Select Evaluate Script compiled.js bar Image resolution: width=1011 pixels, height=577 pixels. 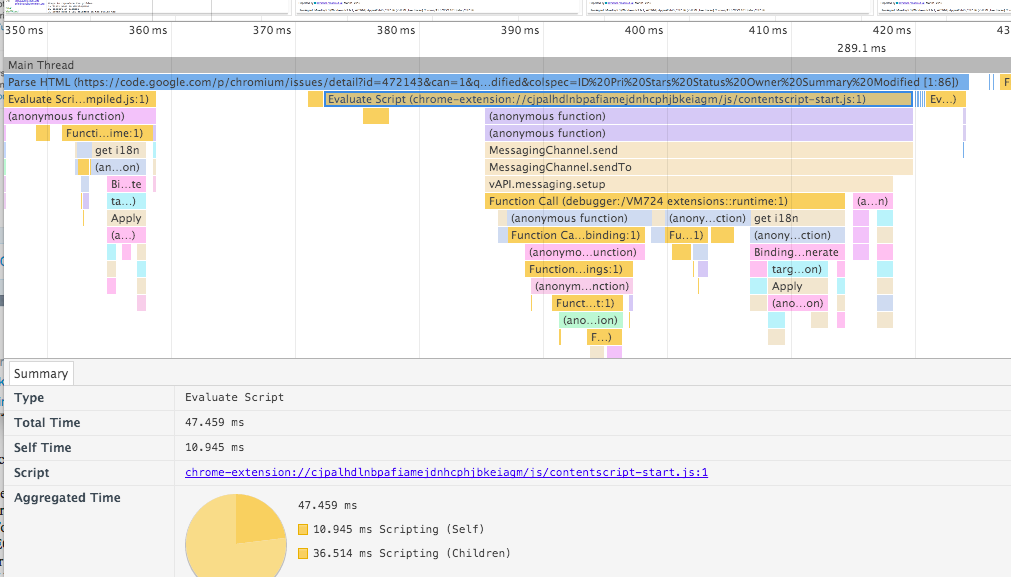point(80,99)
